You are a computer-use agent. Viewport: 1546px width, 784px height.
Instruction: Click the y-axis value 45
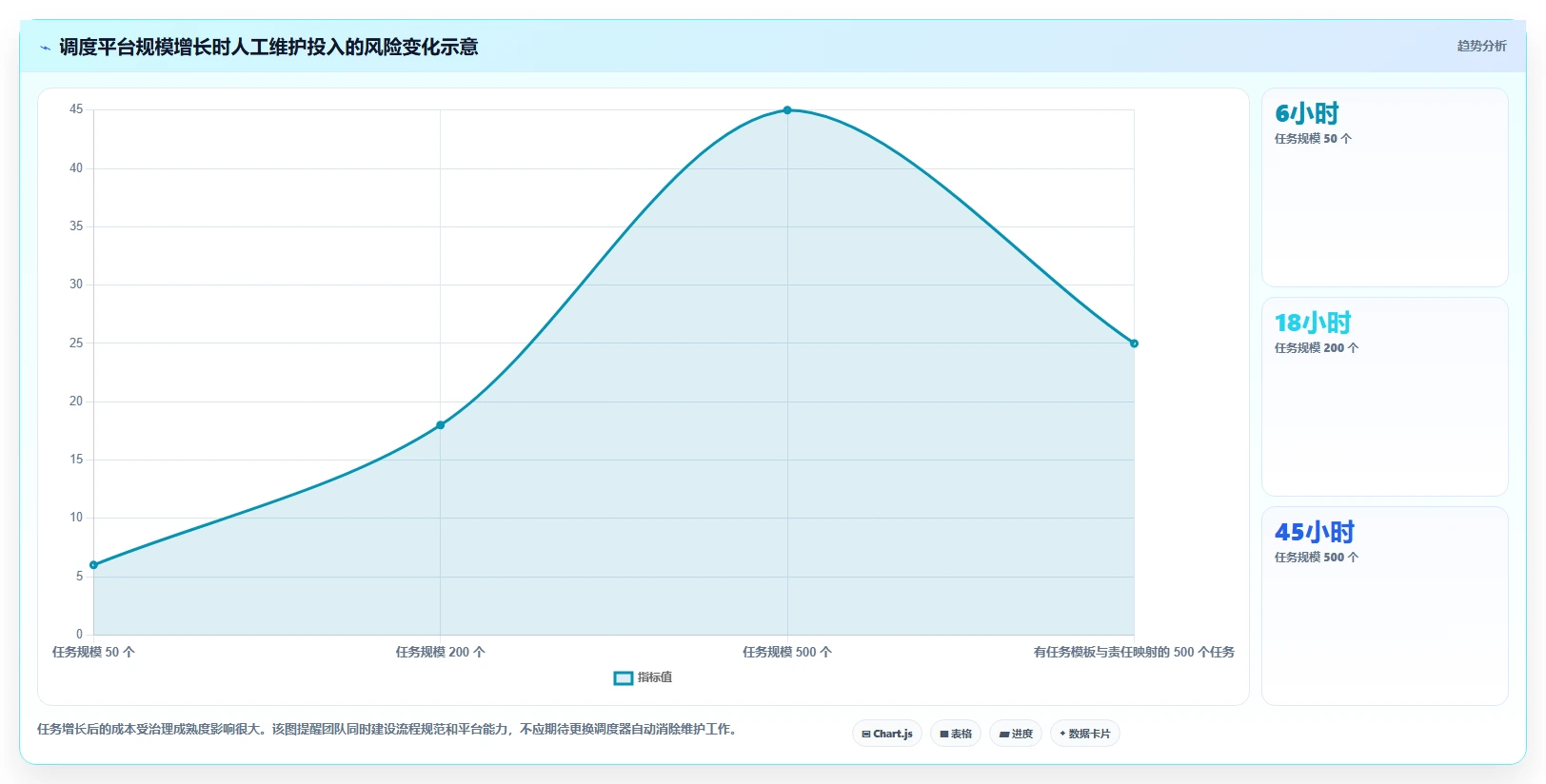tap(76, 109)
